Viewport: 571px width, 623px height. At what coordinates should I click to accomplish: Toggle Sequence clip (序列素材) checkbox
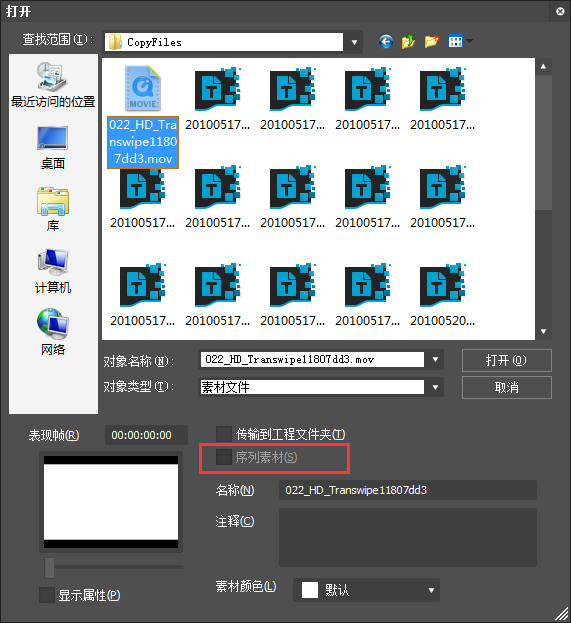[224, 457]
